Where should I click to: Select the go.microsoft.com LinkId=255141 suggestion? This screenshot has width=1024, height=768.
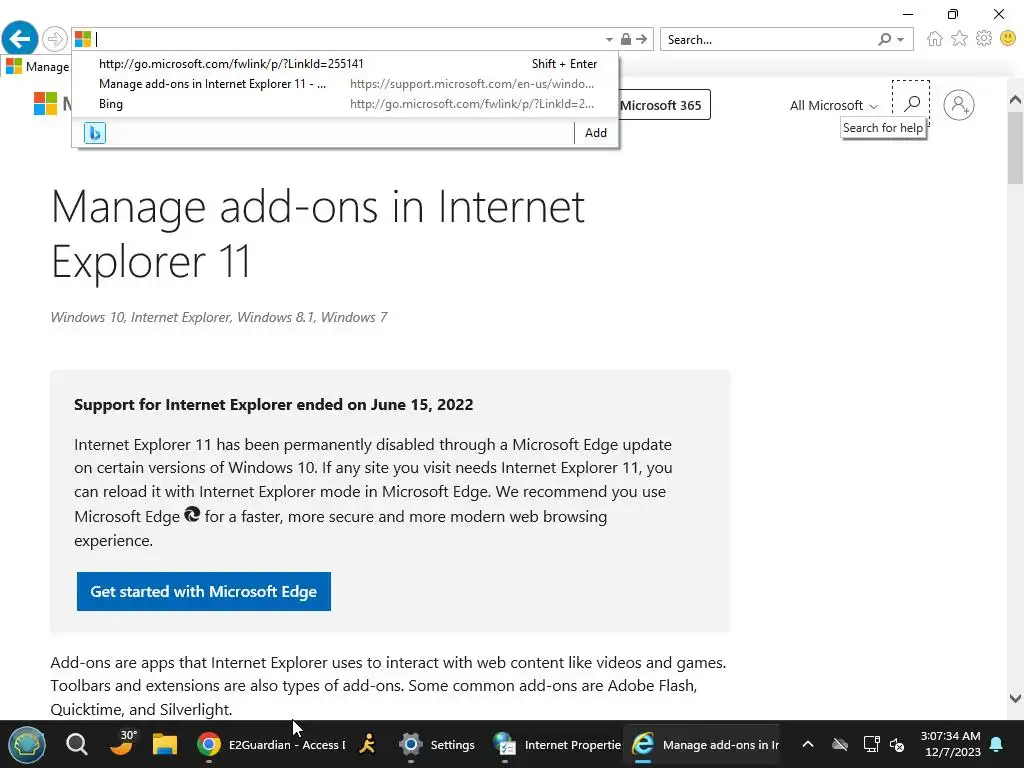[x=345, y=63]
